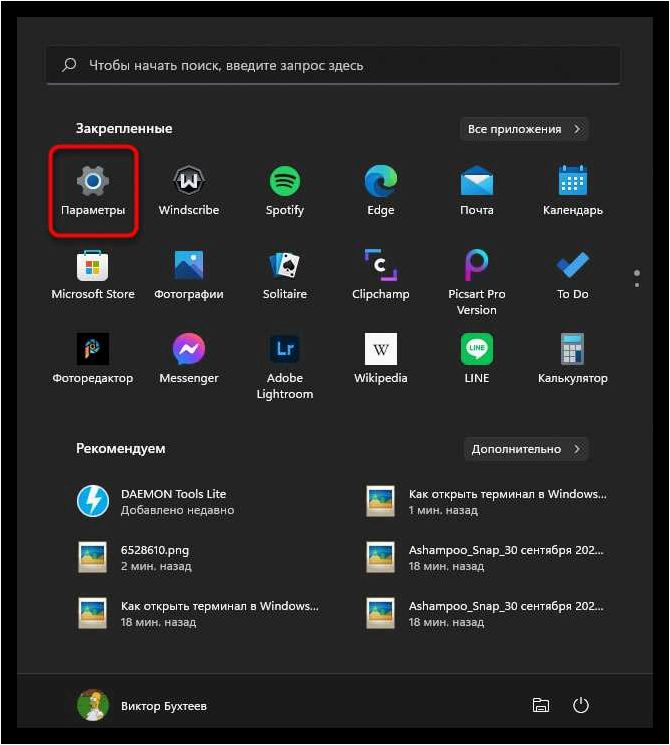
Task: Launch Windscribe from pinned apps
Action: tap(189, 191)
